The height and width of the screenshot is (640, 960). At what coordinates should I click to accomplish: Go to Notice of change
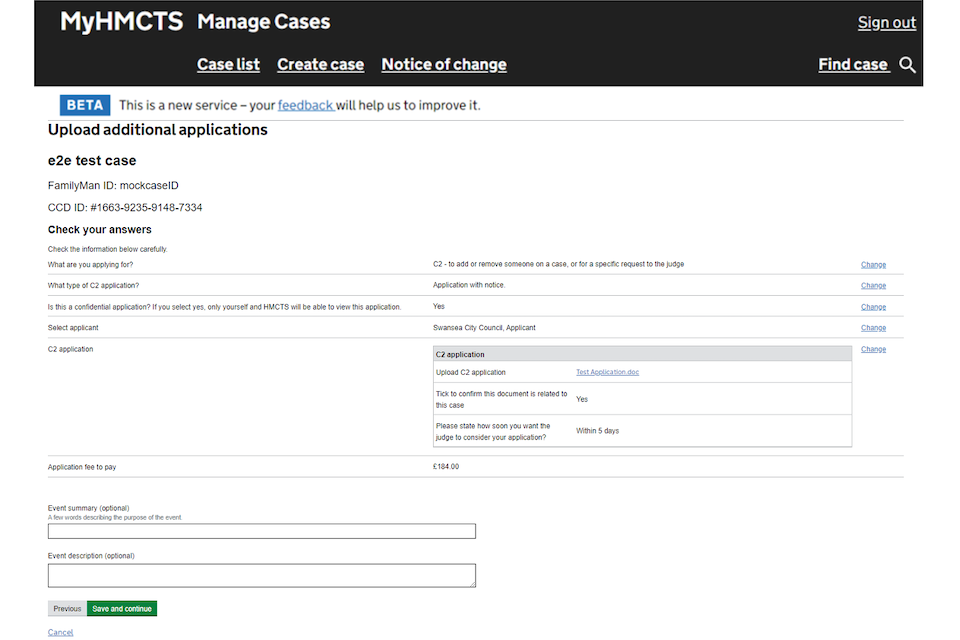pyautogui.click(x=444, y=65)
